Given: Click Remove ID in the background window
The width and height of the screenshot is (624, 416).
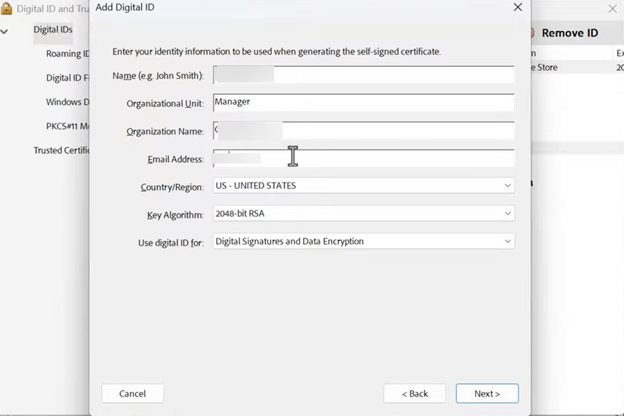Looking at the screenshot, I should point(570,33).
